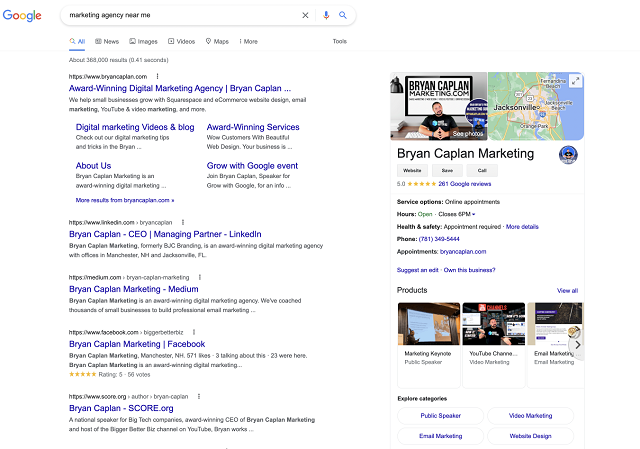Open options for the Medium result
Screen dimensions: 640x449
point(200,277)
